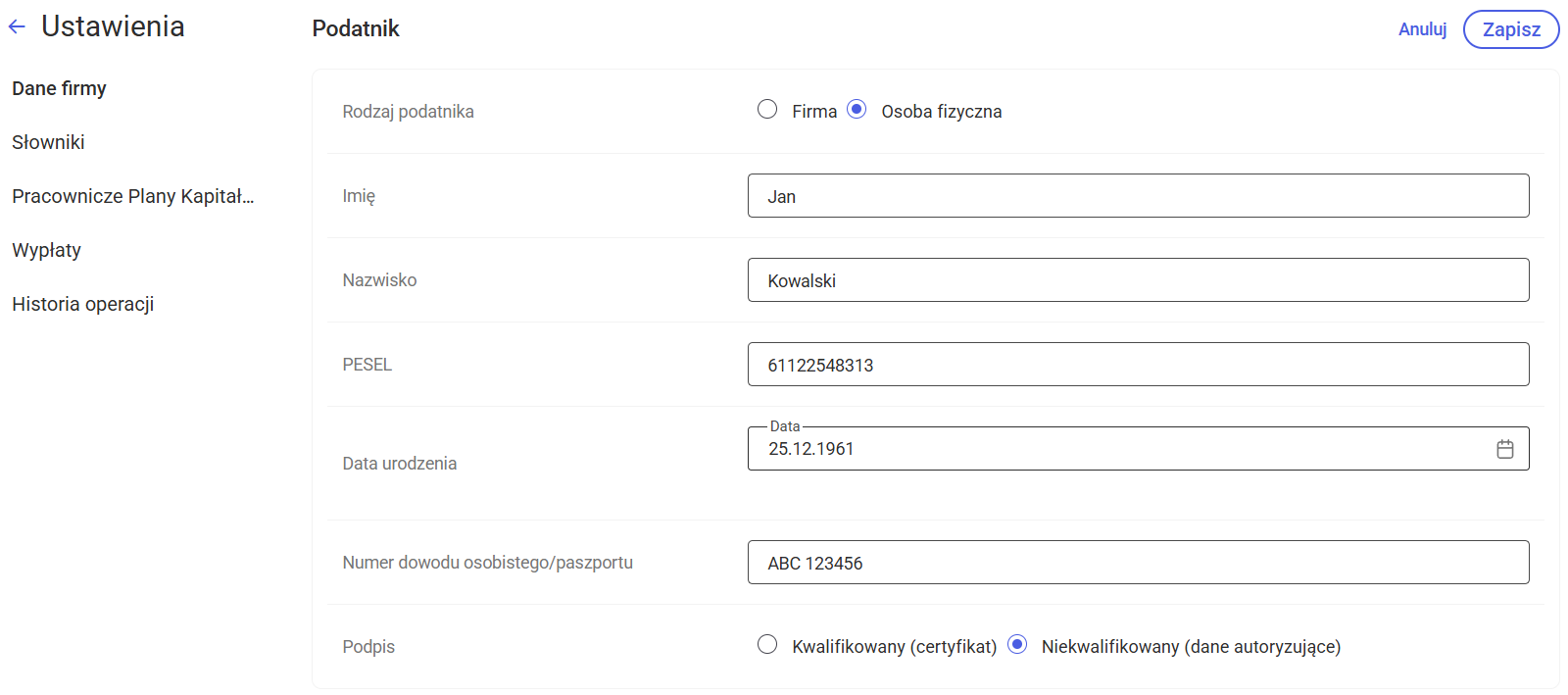Viewport: 1568px width, 695px height.
Task: Choose Niekwalifikowany (dane autoryzujące) signature option
Action: point(1017,645)
